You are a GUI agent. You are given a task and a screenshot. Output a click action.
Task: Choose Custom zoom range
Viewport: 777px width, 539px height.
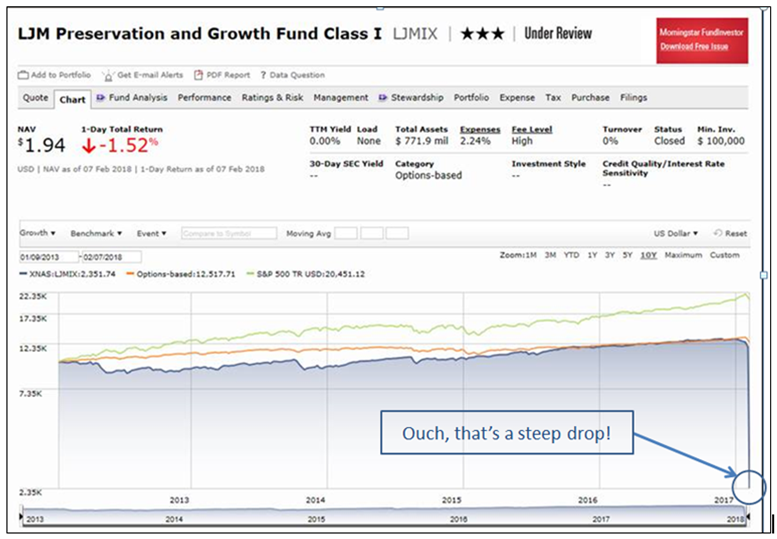[724, 255]
